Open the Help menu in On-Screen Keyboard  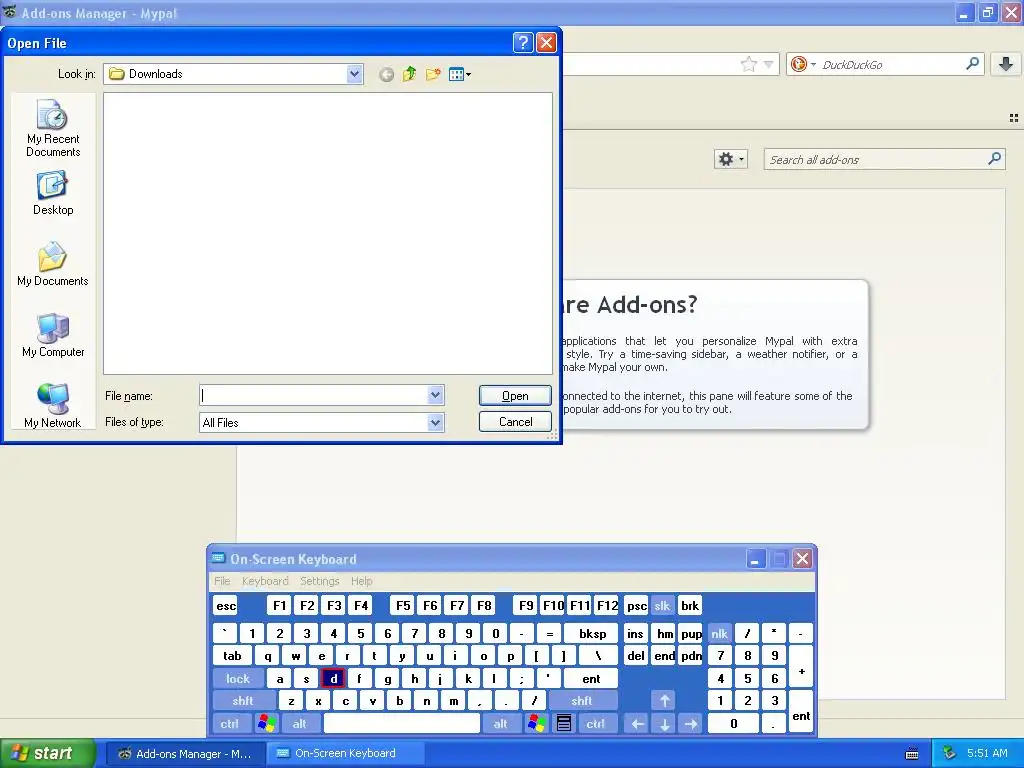[362, 581]
